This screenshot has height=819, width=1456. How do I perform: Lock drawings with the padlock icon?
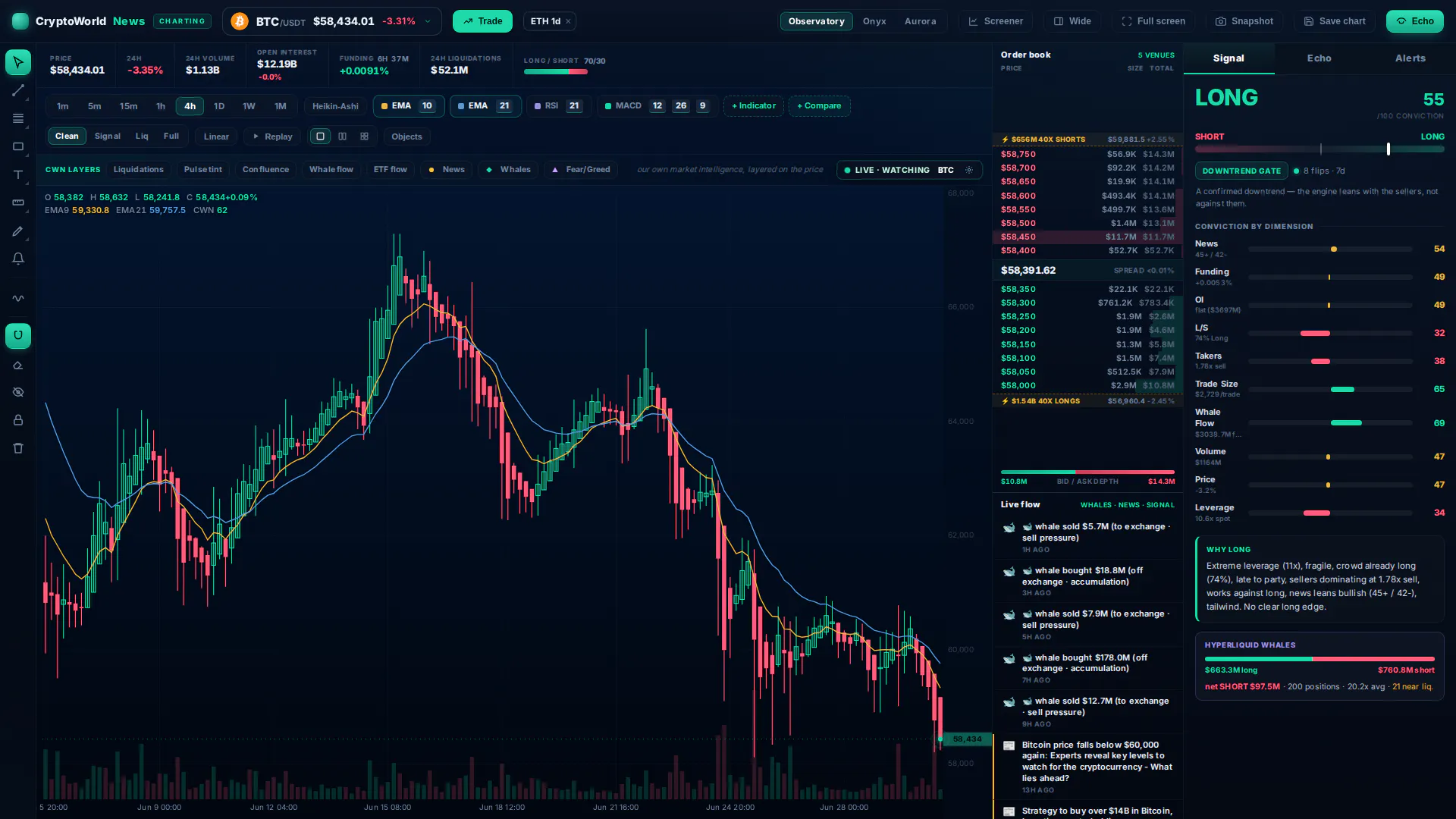(x=18, y=421)
